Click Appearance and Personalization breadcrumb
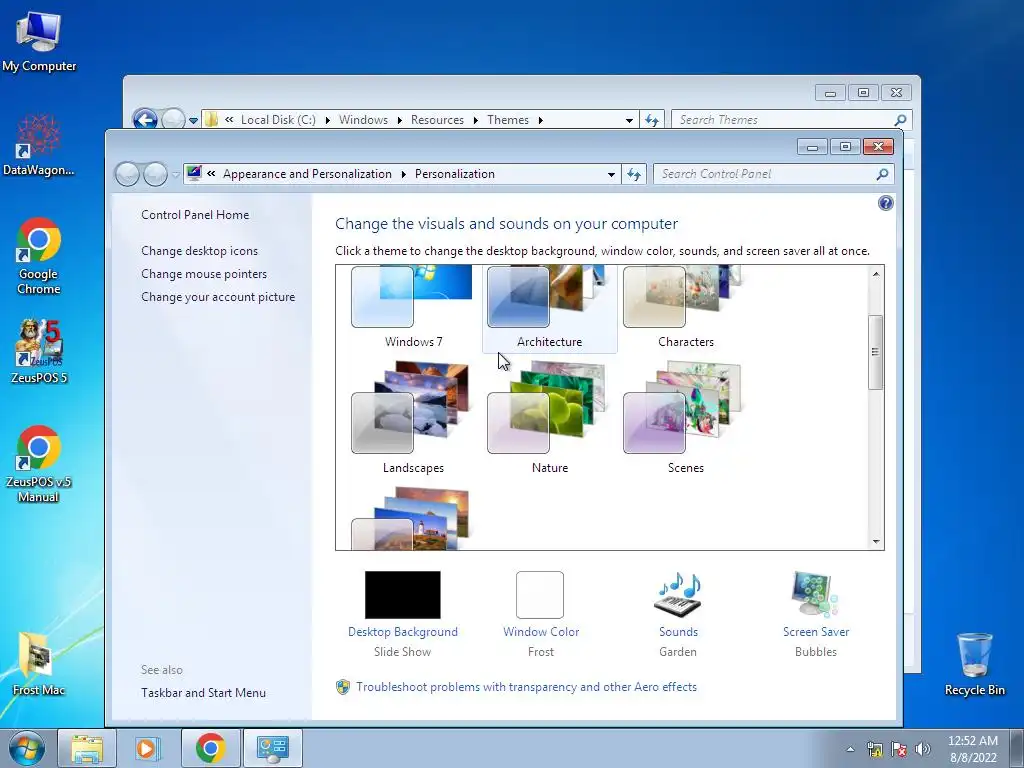The height and width of the screenshot is (768, 1024). [307, 174]
